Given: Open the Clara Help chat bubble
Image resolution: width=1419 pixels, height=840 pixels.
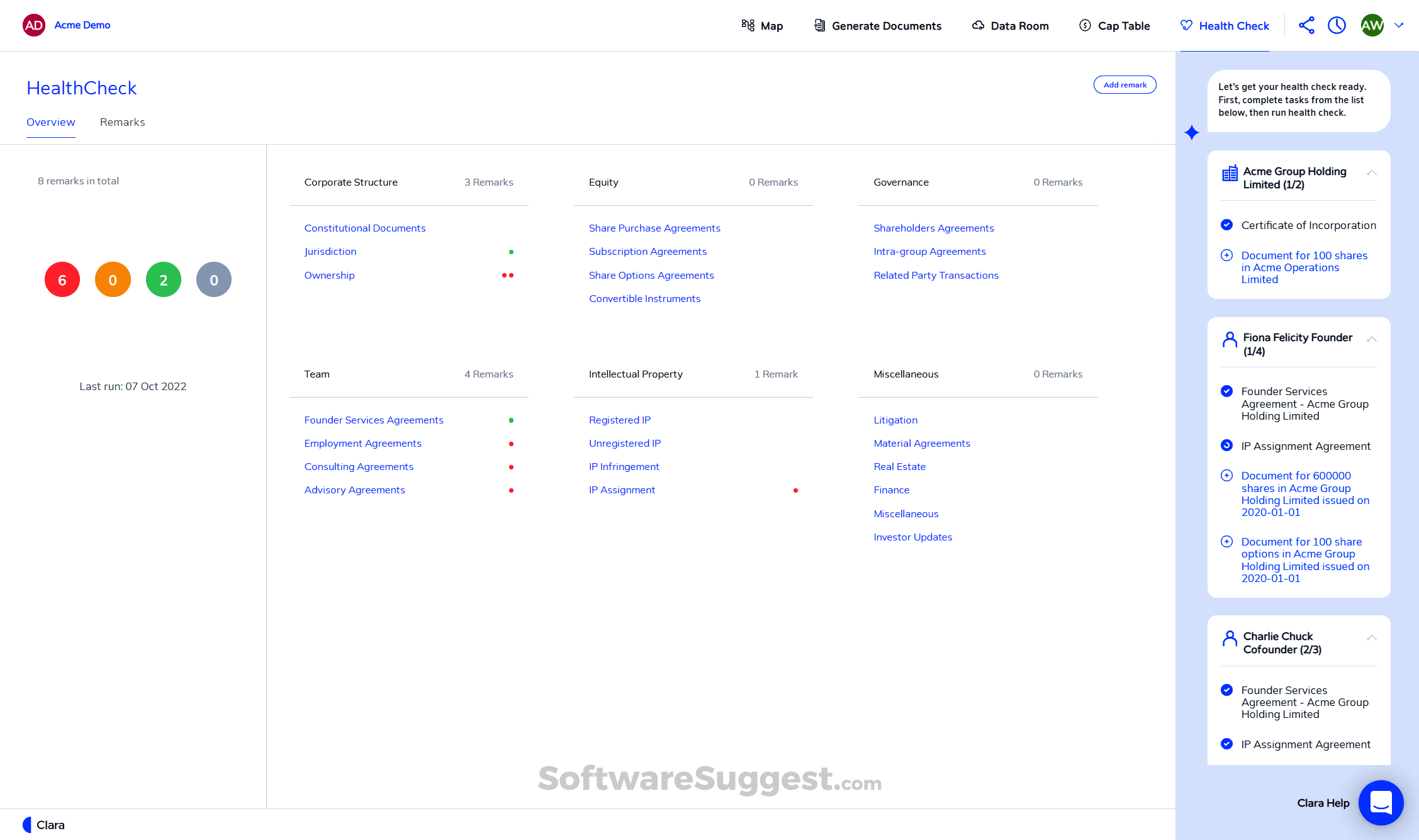Looking at the screenshot, I should [x=1381, y=802].
